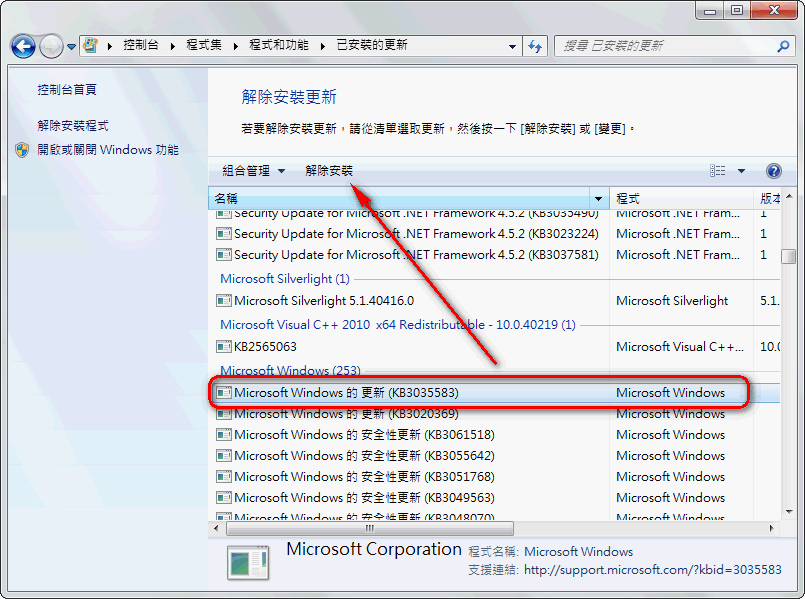Click 解除安裝 in the toolbar
Image resolution: width=805 pixels, height=599 pixels.
(329, 171)
